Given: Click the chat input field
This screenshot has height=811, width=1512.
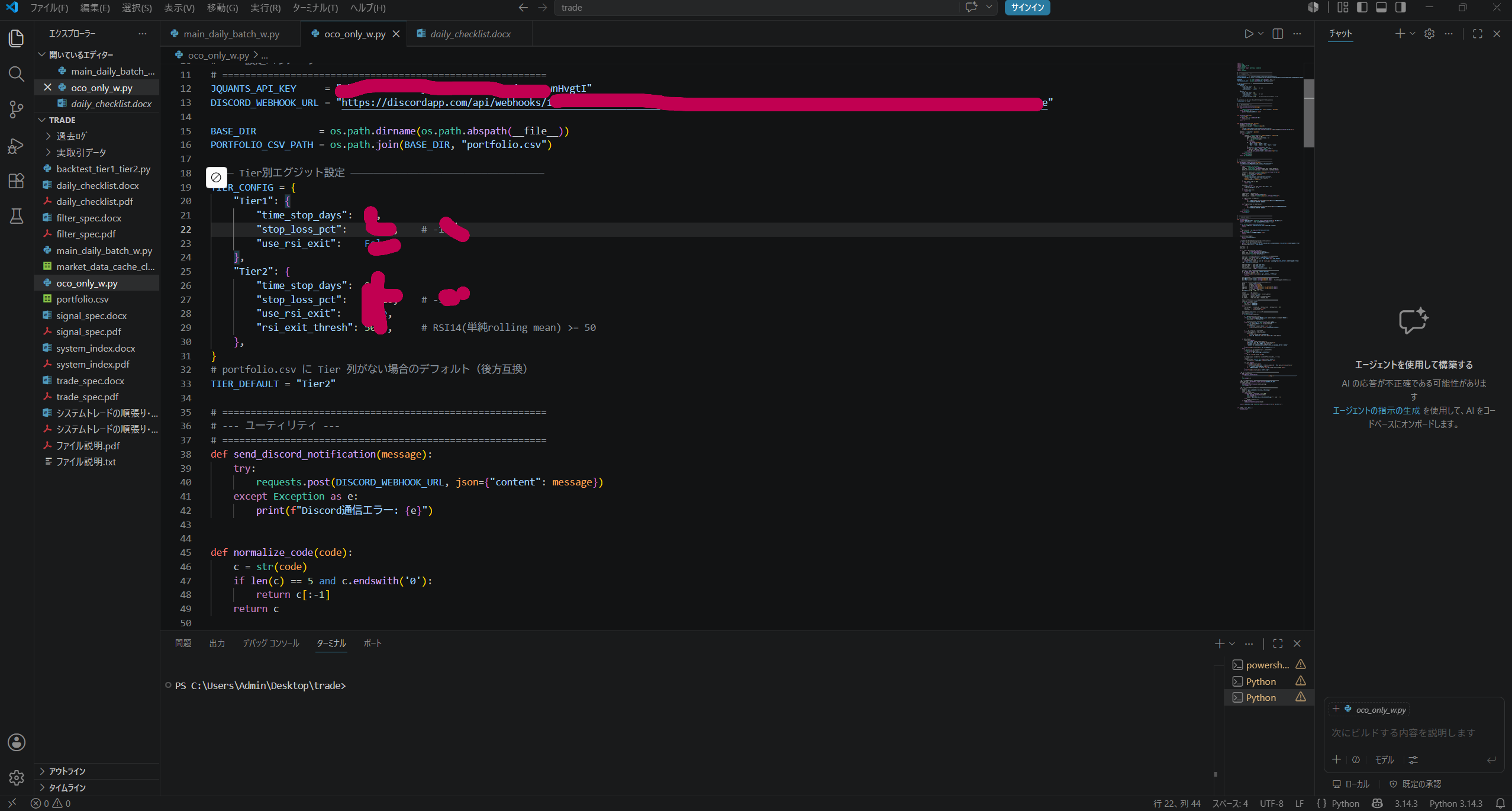Looking at the screenshot, I should [1413, 733].
